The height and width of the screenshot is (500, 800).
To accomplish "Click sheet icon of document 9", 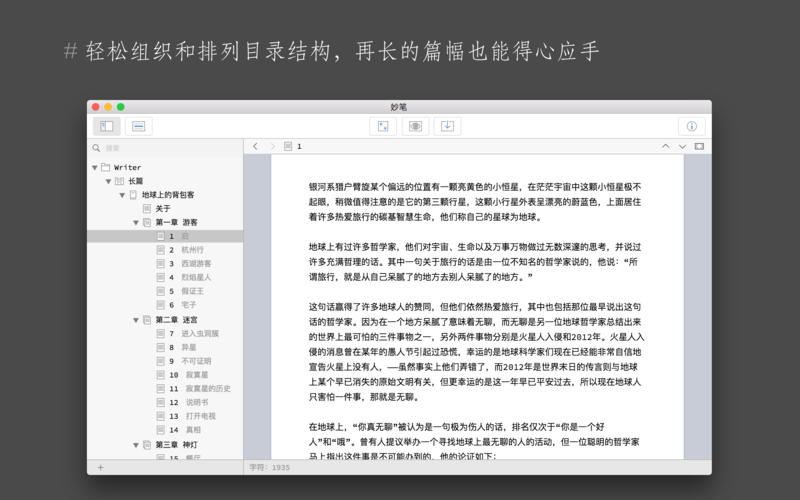I will point(160,361).
